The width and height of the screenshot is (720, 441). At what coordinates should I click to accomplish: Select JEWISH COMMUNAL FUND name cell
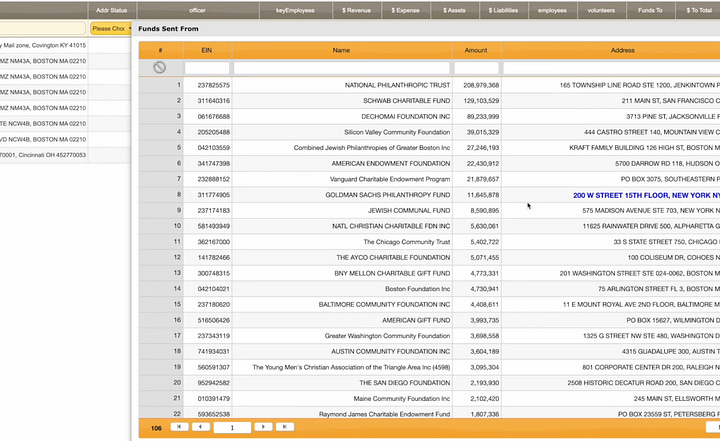pos(342,210)
